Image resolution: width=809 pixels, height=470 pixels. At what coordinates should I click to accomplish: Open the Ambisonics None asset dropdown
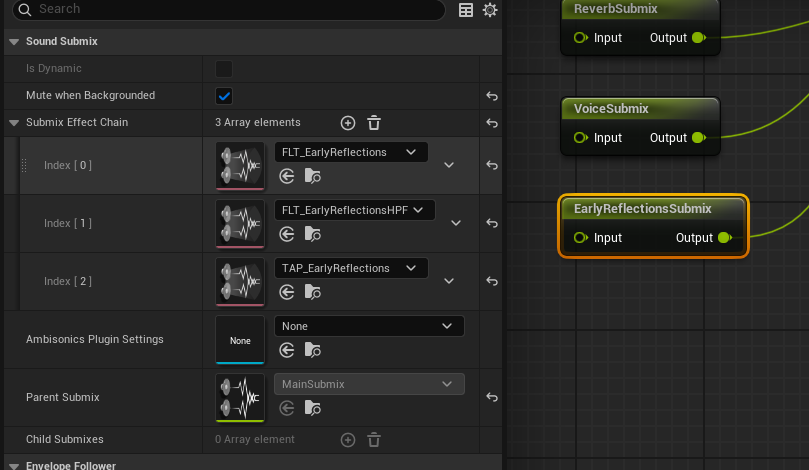point(369,326)
